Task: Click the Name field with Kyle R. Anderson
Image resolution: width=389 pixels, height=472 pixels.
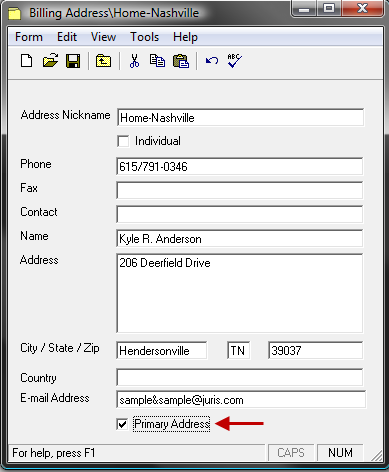Action: click(x=240, y=239)
